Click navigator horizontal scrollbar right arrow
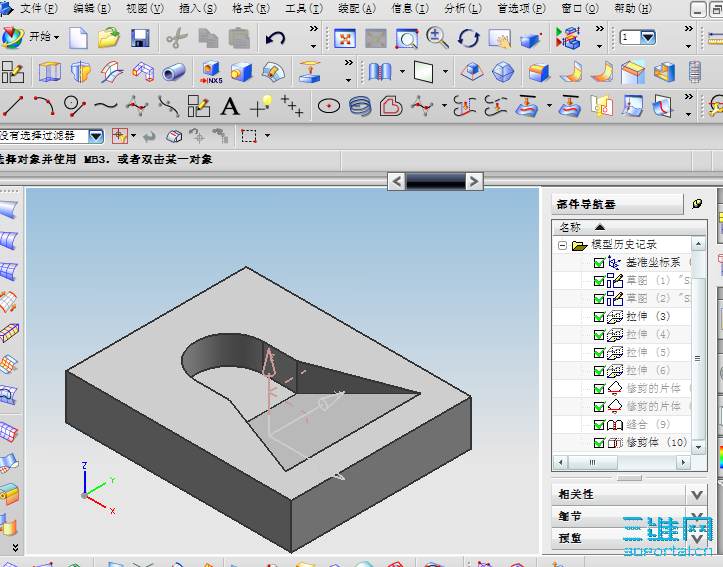The image size is (723, 567). pyautogui.click(x=683, y=462)
